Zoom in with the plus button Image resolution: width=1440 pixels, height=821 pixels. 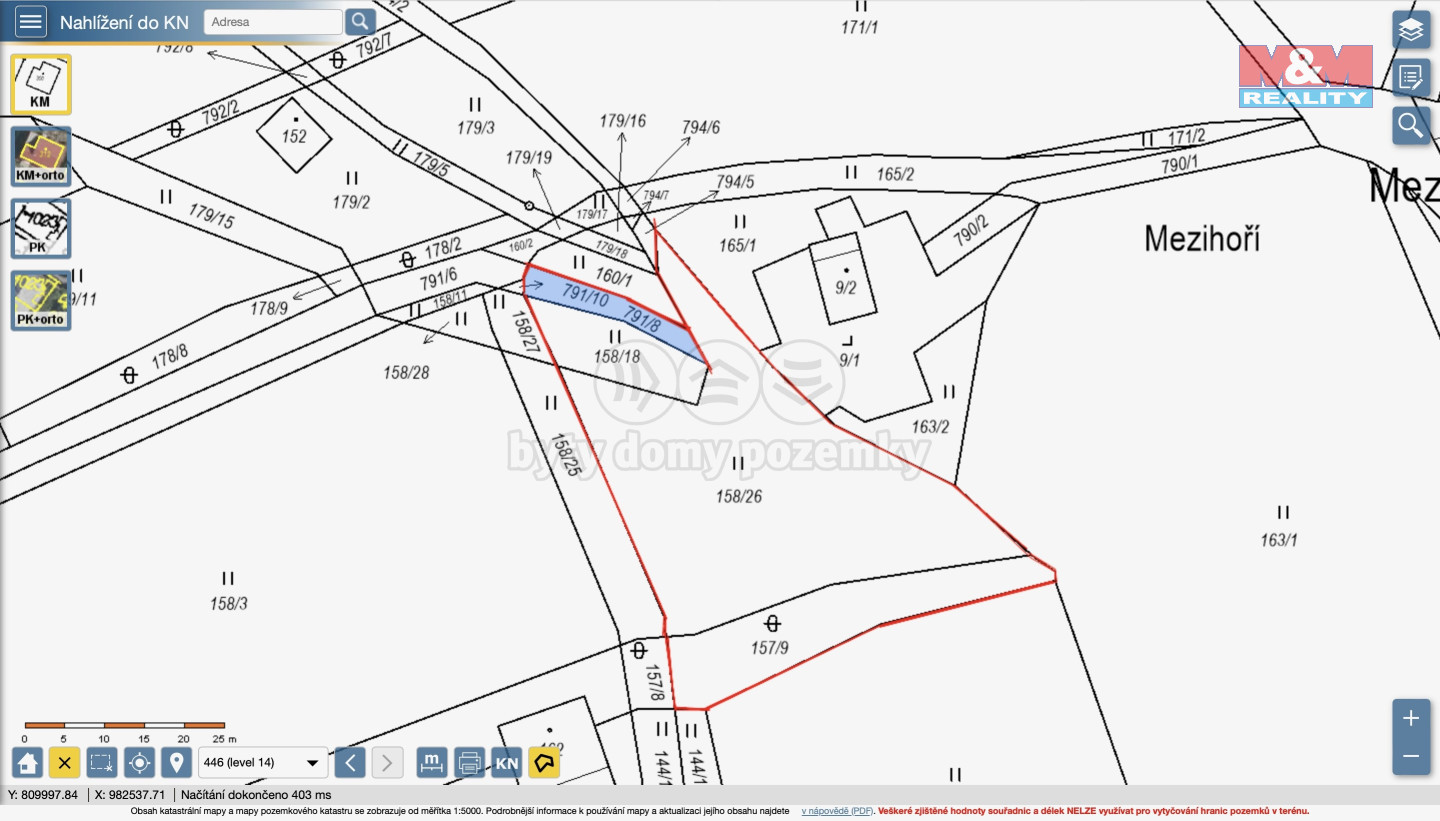coord(1411,718)
